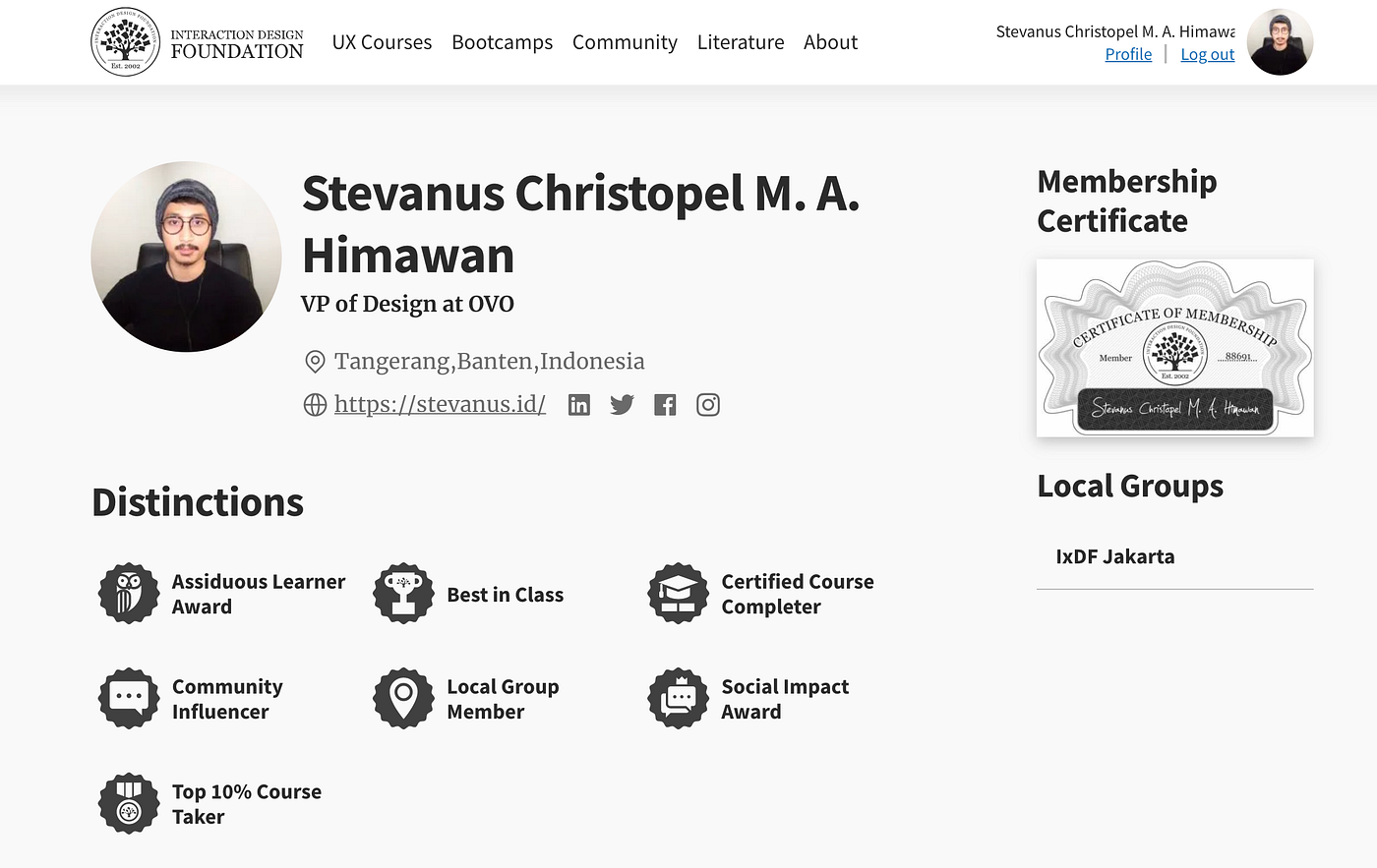
Task: Follow the Log out link
Action: [1207, 54]
